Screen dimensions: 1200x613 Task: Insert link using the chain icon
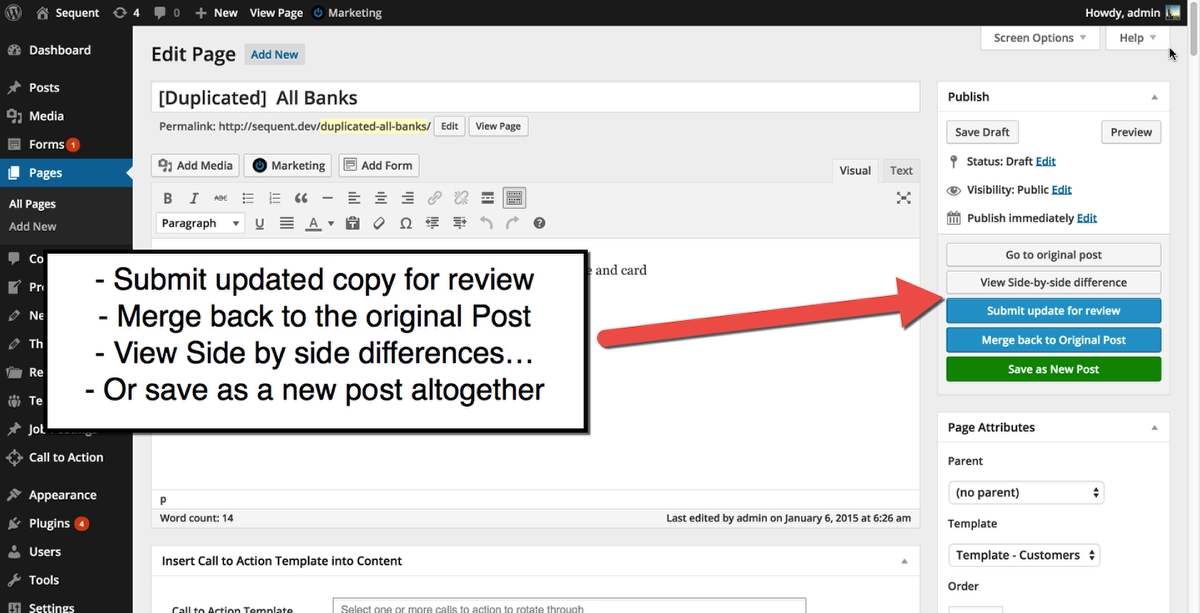point(434,198)
